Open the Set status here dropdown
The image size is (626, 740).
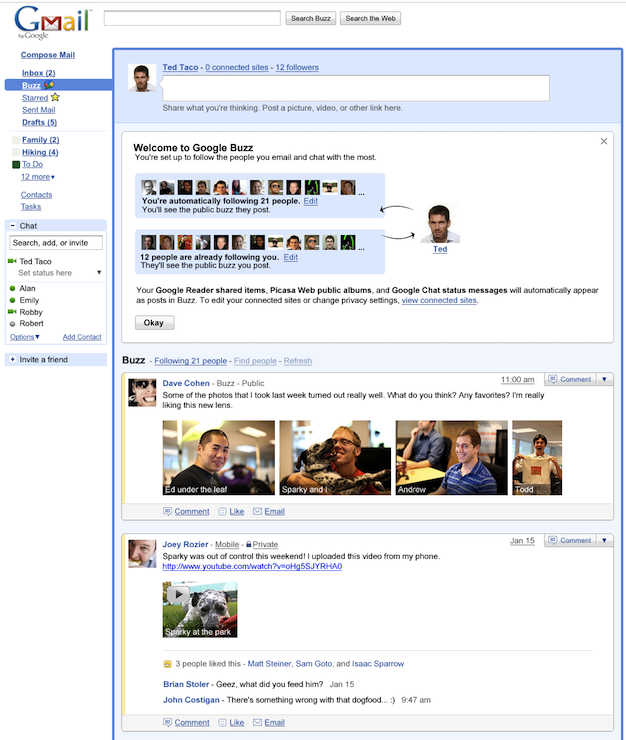tap(99, 273)
